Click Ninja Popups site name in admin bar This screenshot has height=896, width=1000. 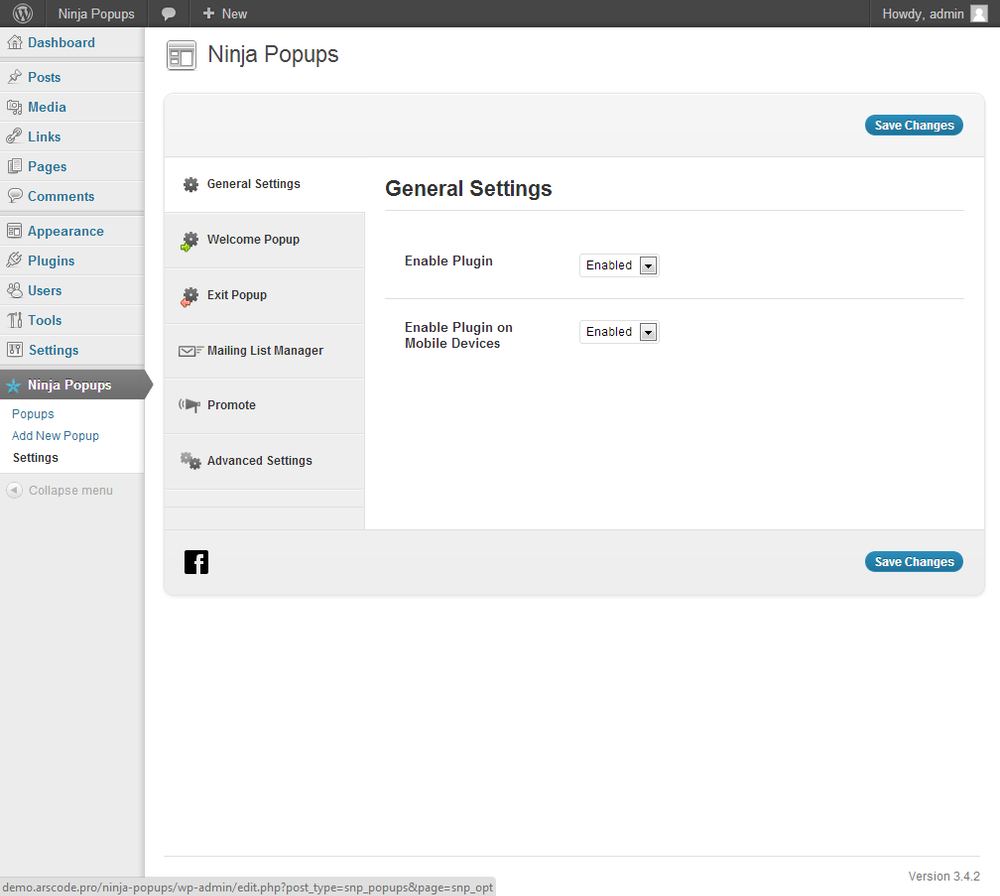[x=96, y=13]
